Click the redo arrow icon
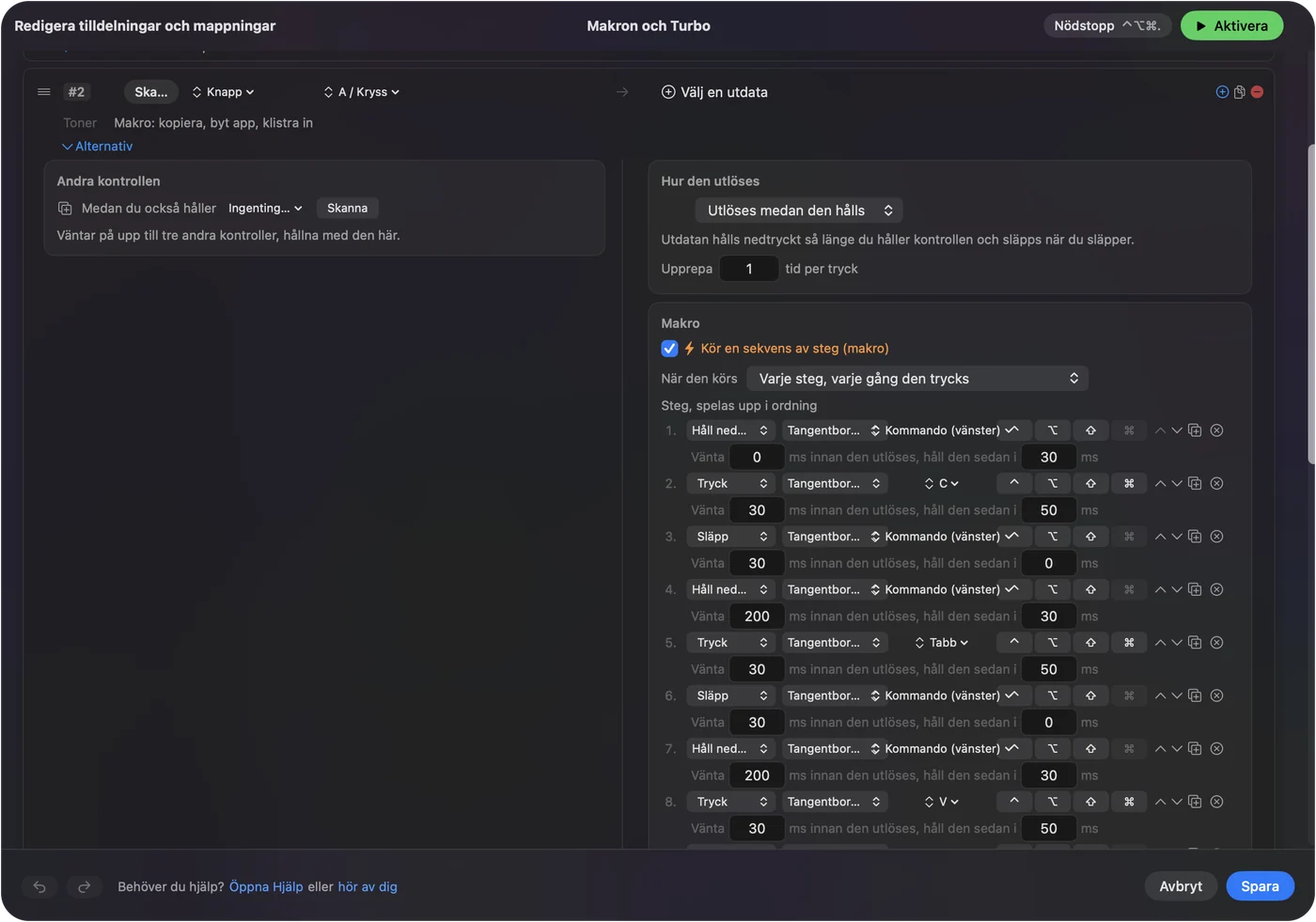 pyautogui.click(x=84, y=886)
